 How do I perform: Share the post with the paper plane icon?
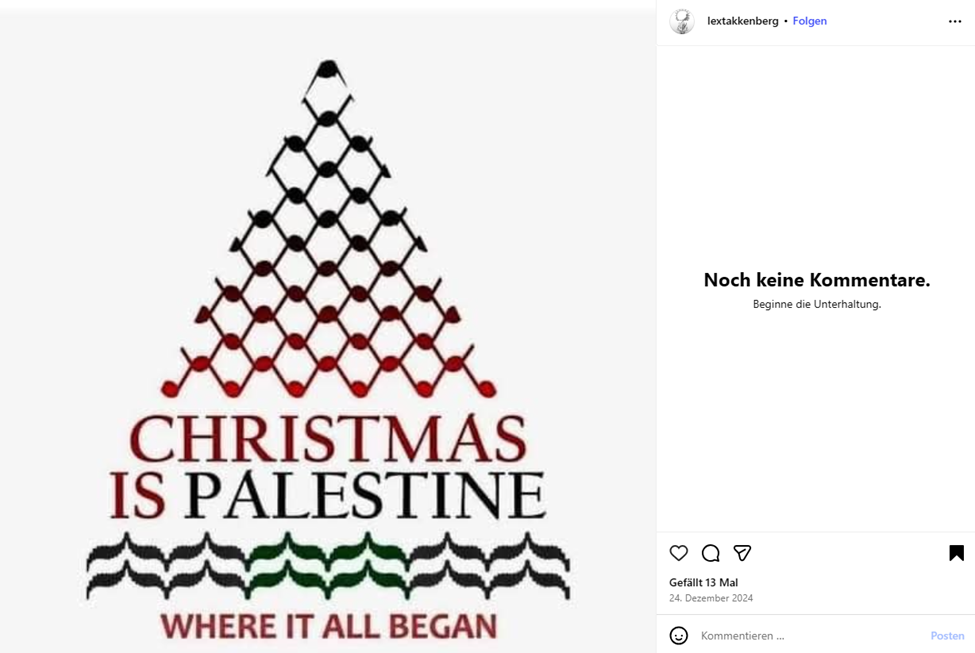[742, 553]
